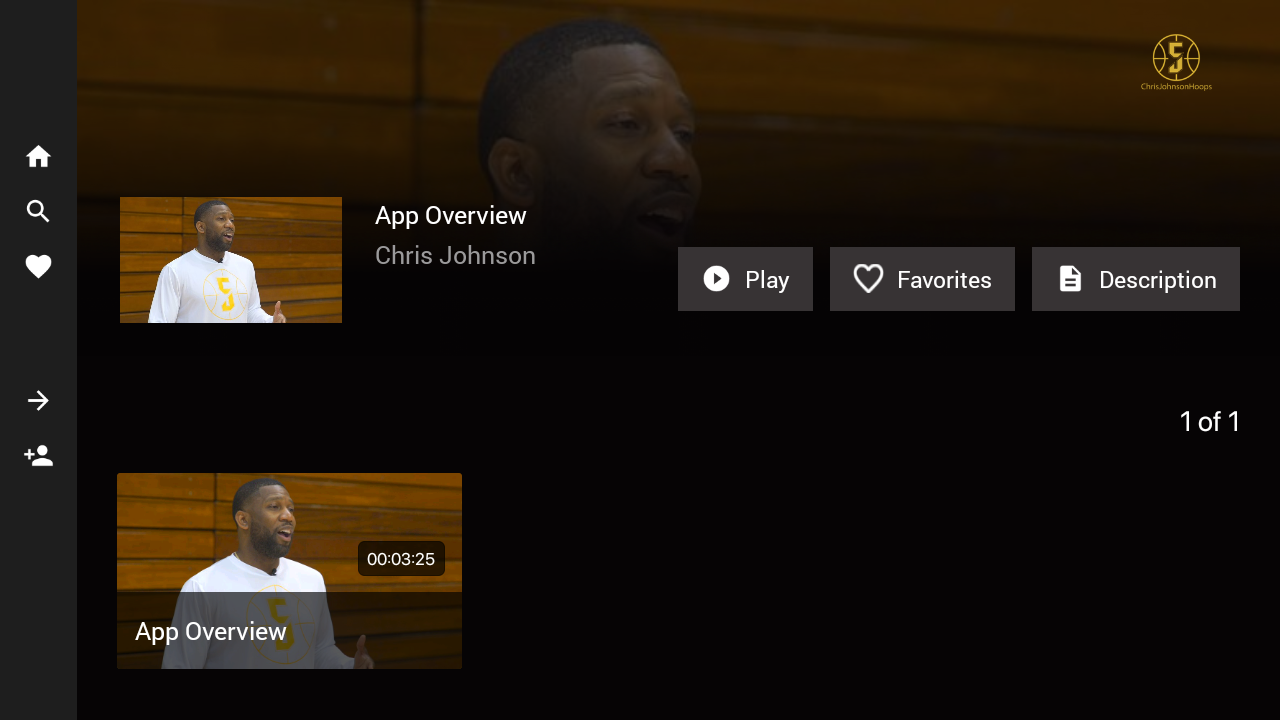This screenshot has width=1280, height=720.
Task: Click the 00:03:25 duration badge
Action: [x=401, y=559]
